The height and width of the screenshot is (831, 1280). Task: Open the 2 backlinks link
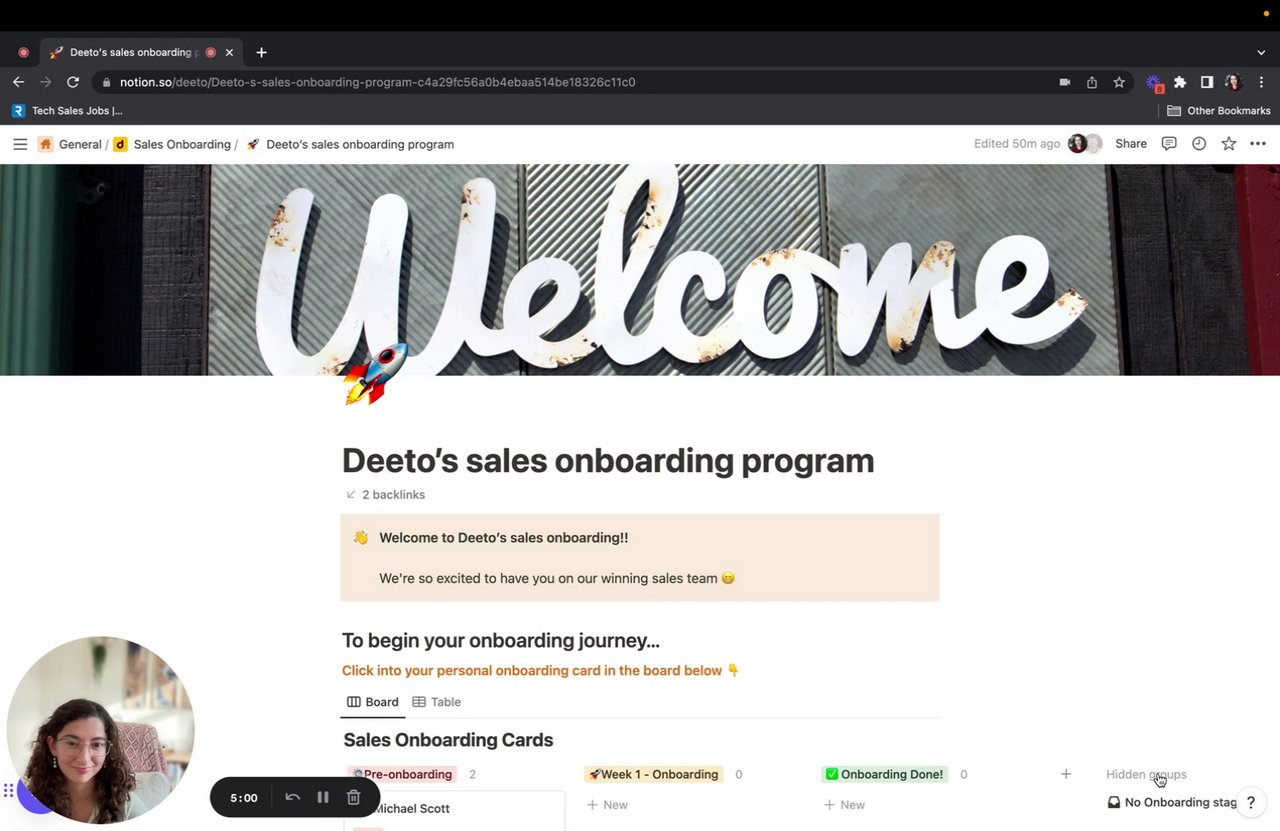[385, 495]
